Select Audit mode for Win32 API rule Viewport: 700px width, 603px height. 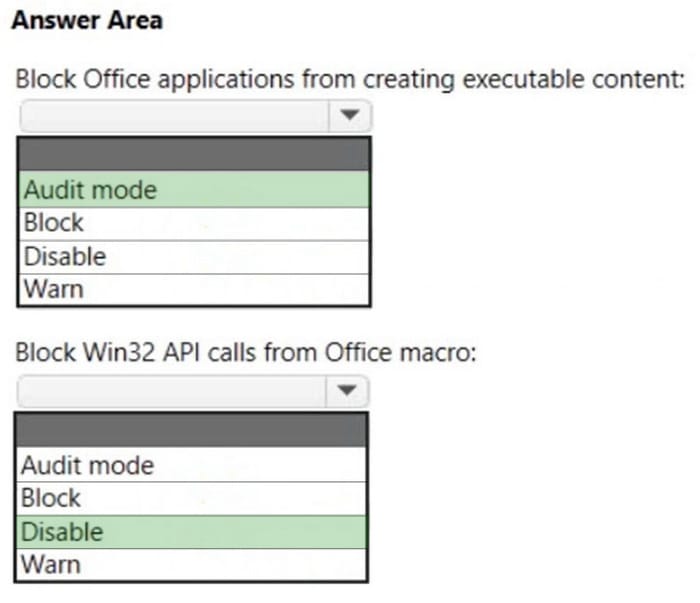click(191, 465)
